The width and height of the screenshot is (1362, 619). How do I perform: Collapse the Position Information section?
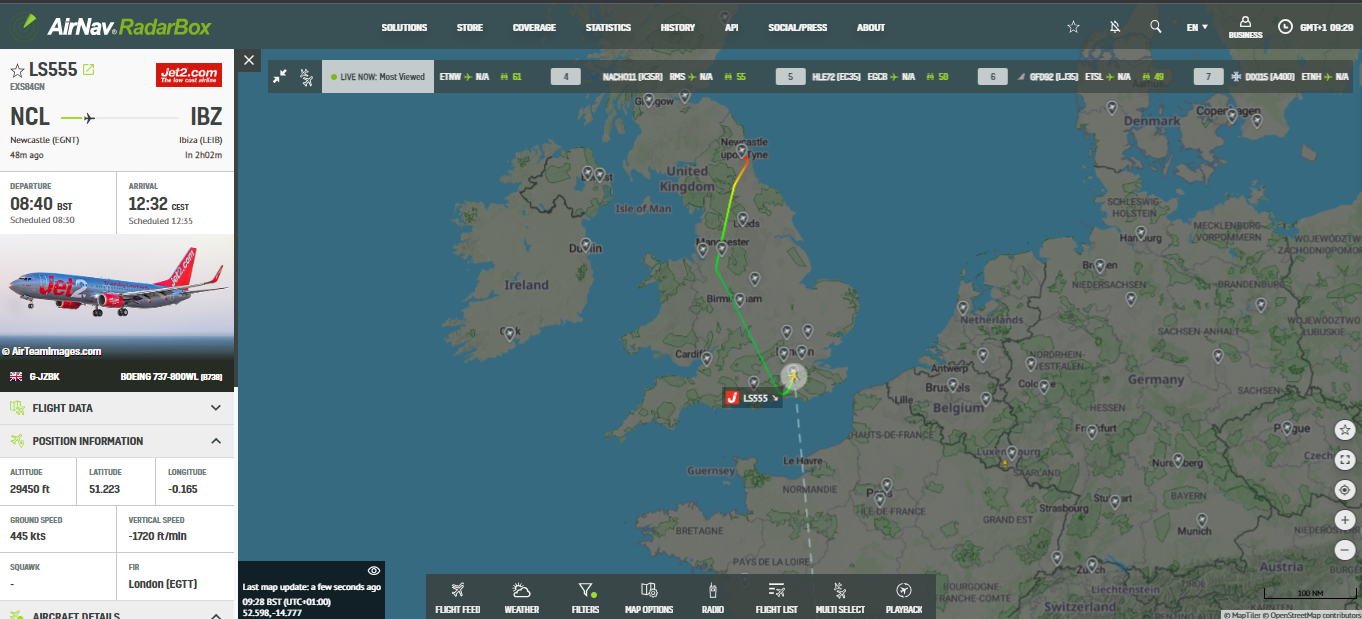117,441
